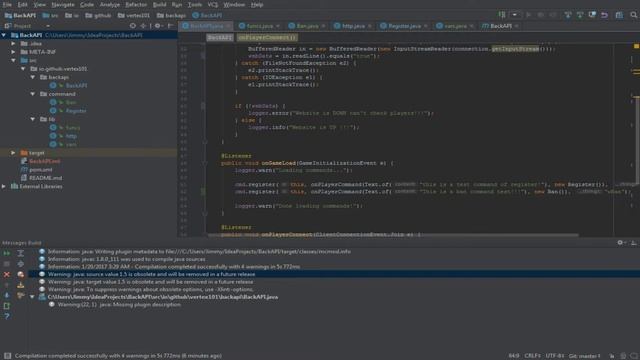Click Scroll from Source target icon

pyautogui.click(x=133, y=26)
